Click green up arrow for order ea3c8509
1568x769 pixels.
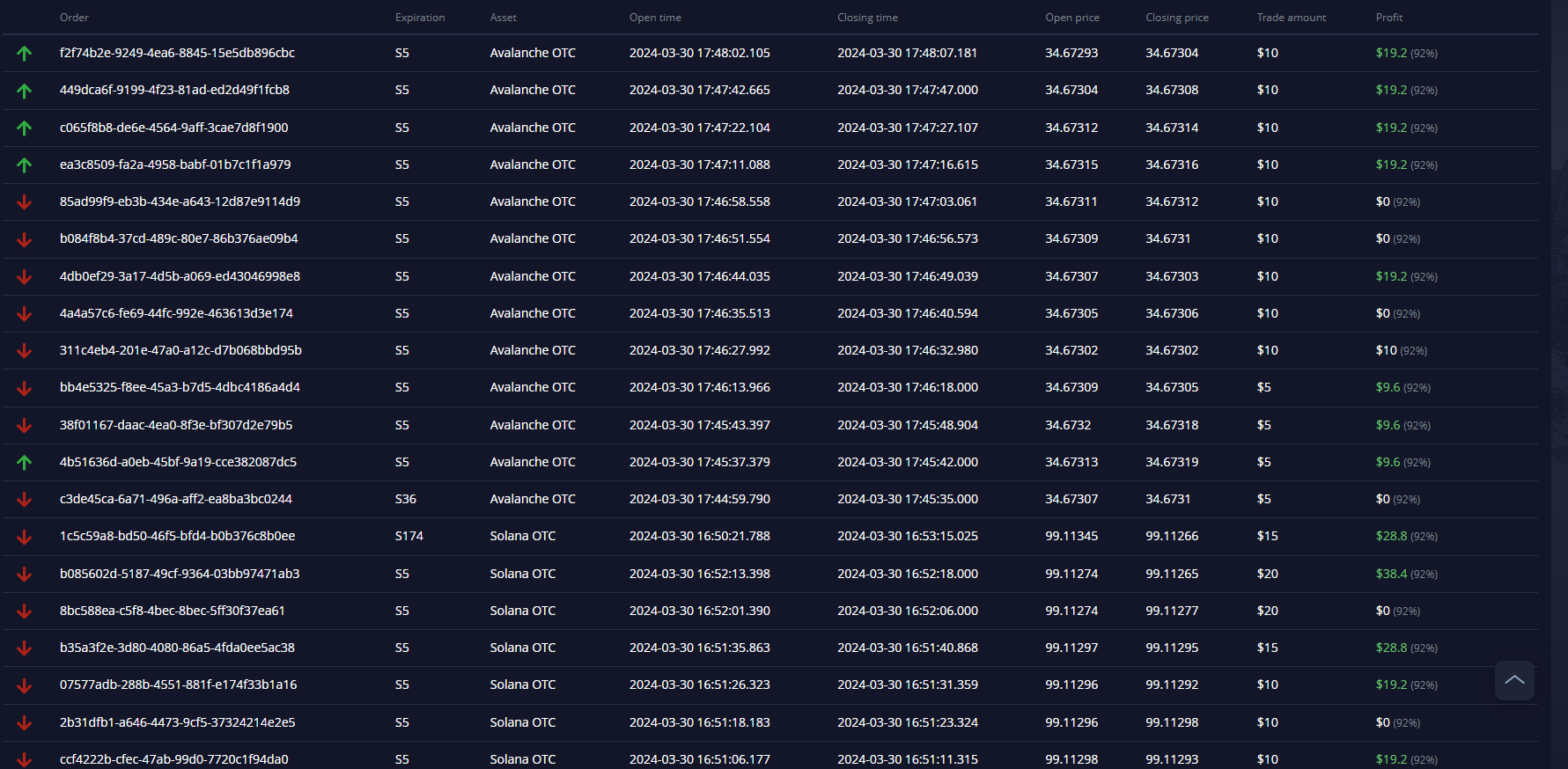(25, 165)
